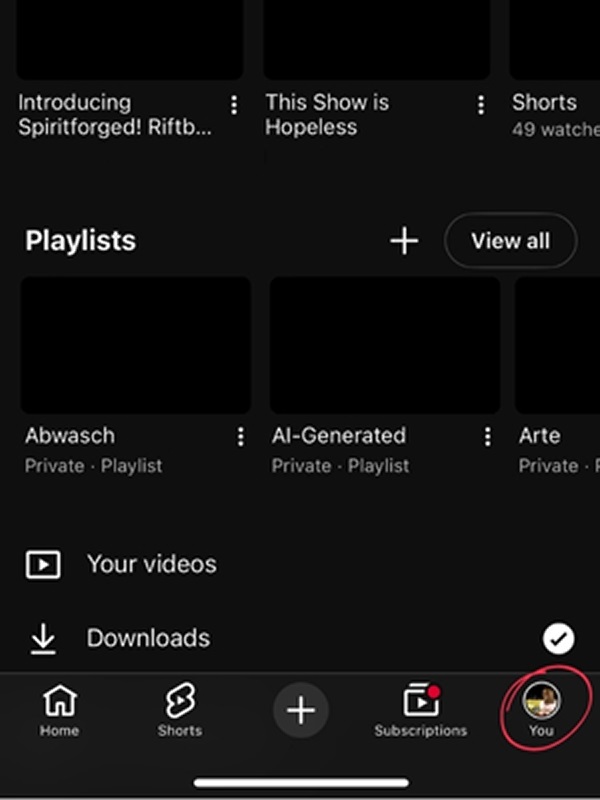Open Your videos menu entry
This screenshot has width=600, height=800.
[x=151, y=564]
